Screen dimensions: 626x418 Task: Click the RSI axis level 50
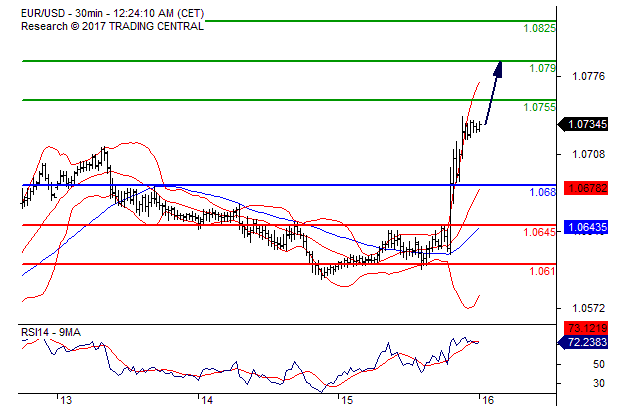tap(599, 364)
